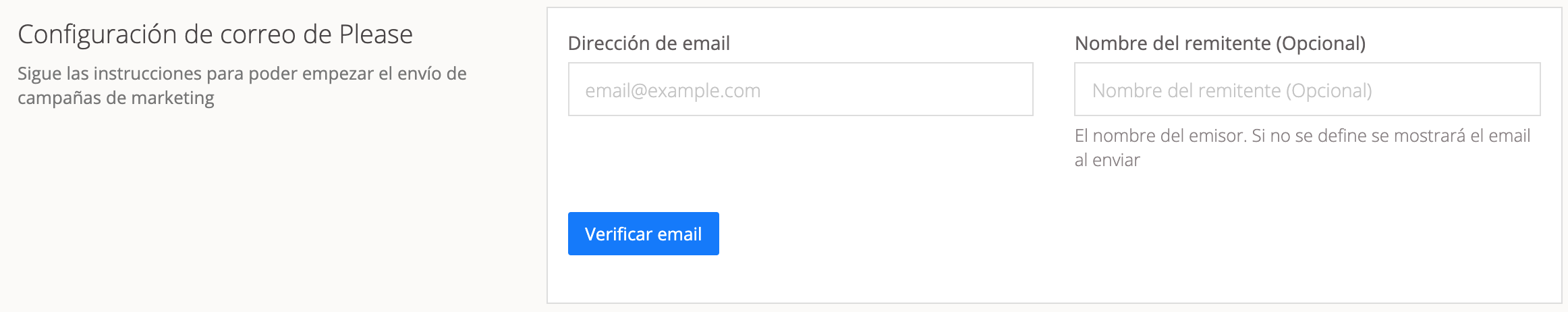
Task: Click the "Nombre del remitente (Opcional)" label
Action: click(1219, 43)
